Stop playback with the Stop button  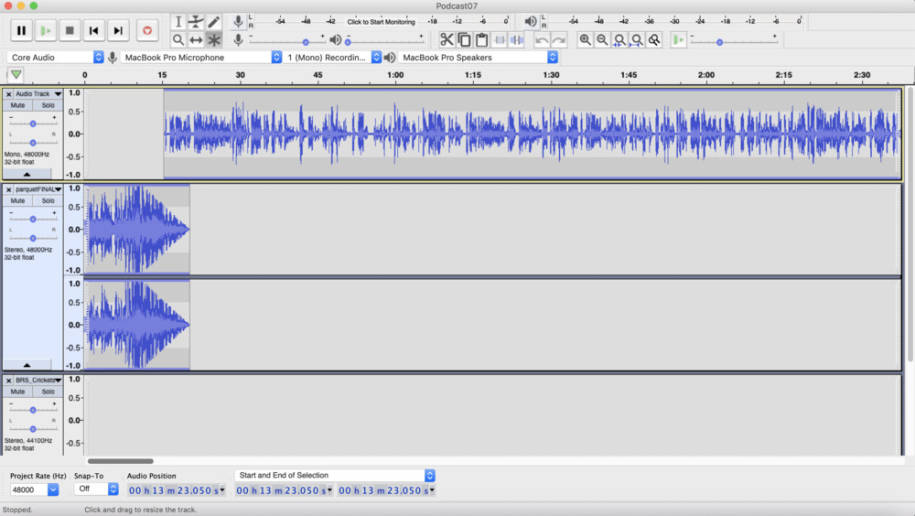(x=69, y=30)
